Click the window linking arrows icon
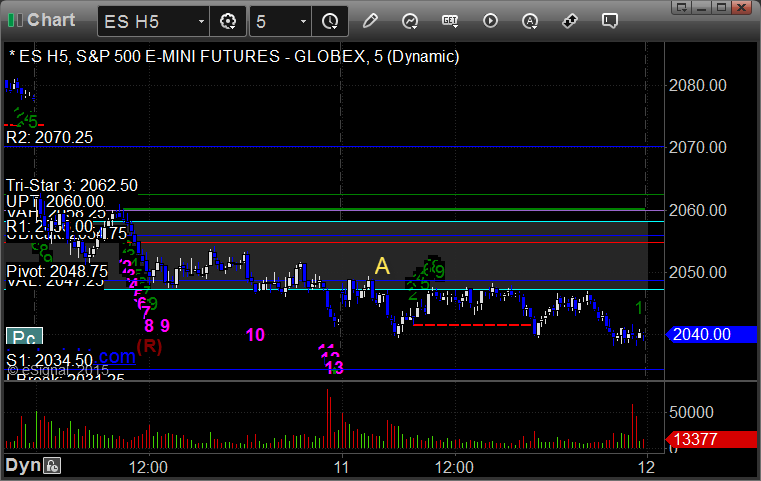Screen dimensions: 761x481 click(569, 21)
